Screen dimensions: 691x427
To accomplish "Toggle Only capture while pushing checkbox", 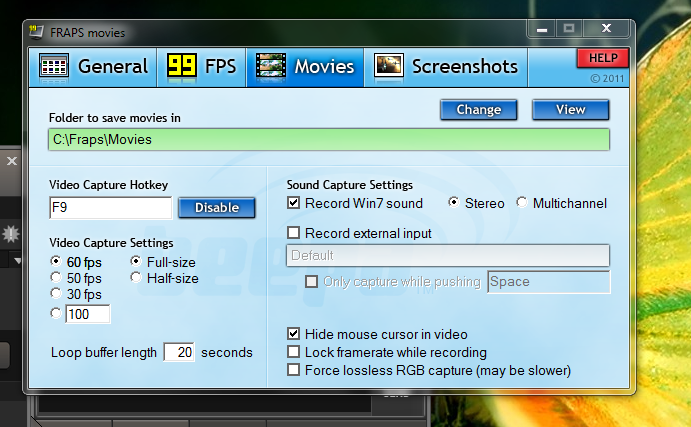I will pyautogui.click(x=312, y=281).
